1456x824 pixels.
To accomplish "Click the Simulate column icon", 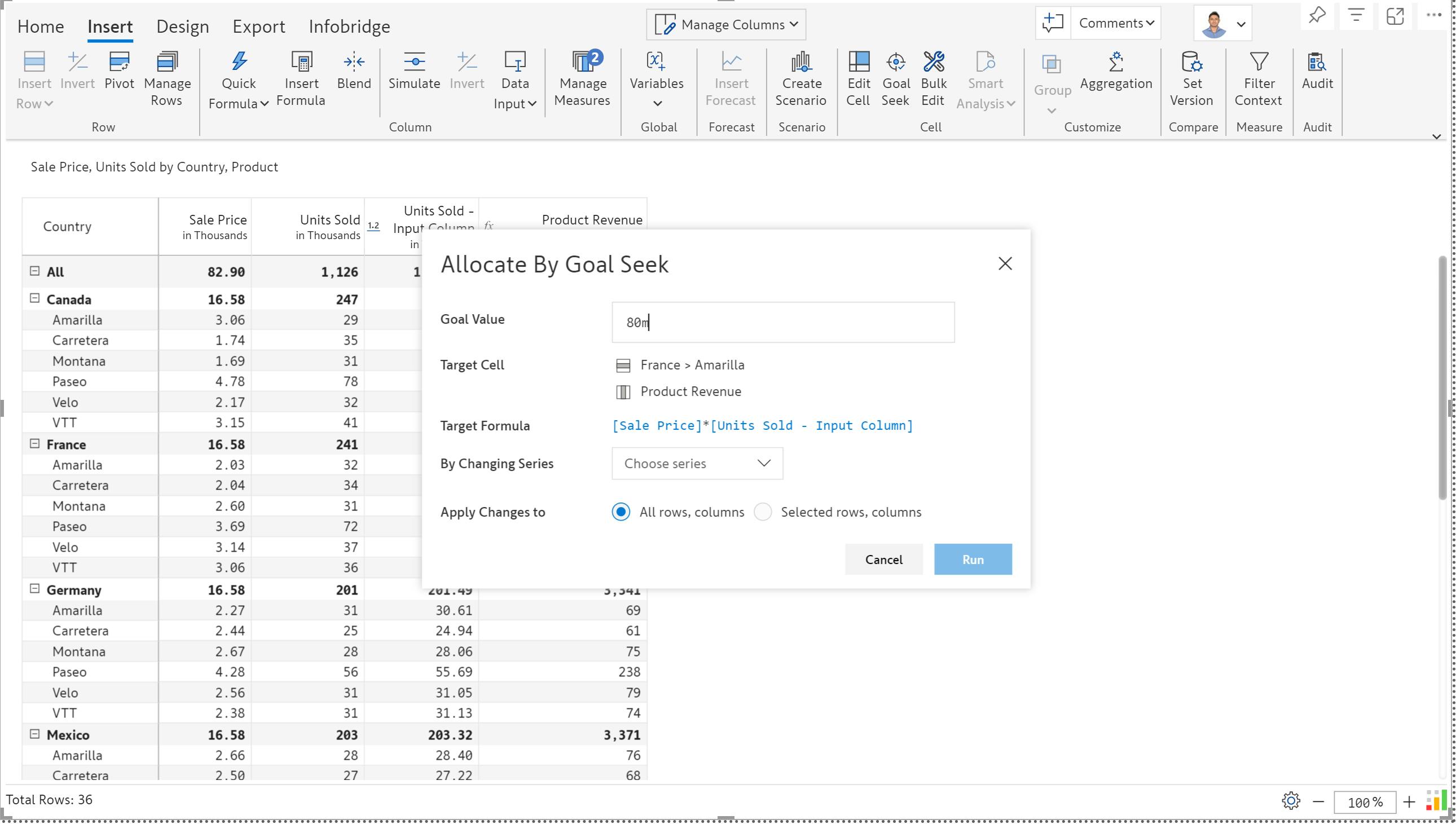I will (x=414, y=61).
